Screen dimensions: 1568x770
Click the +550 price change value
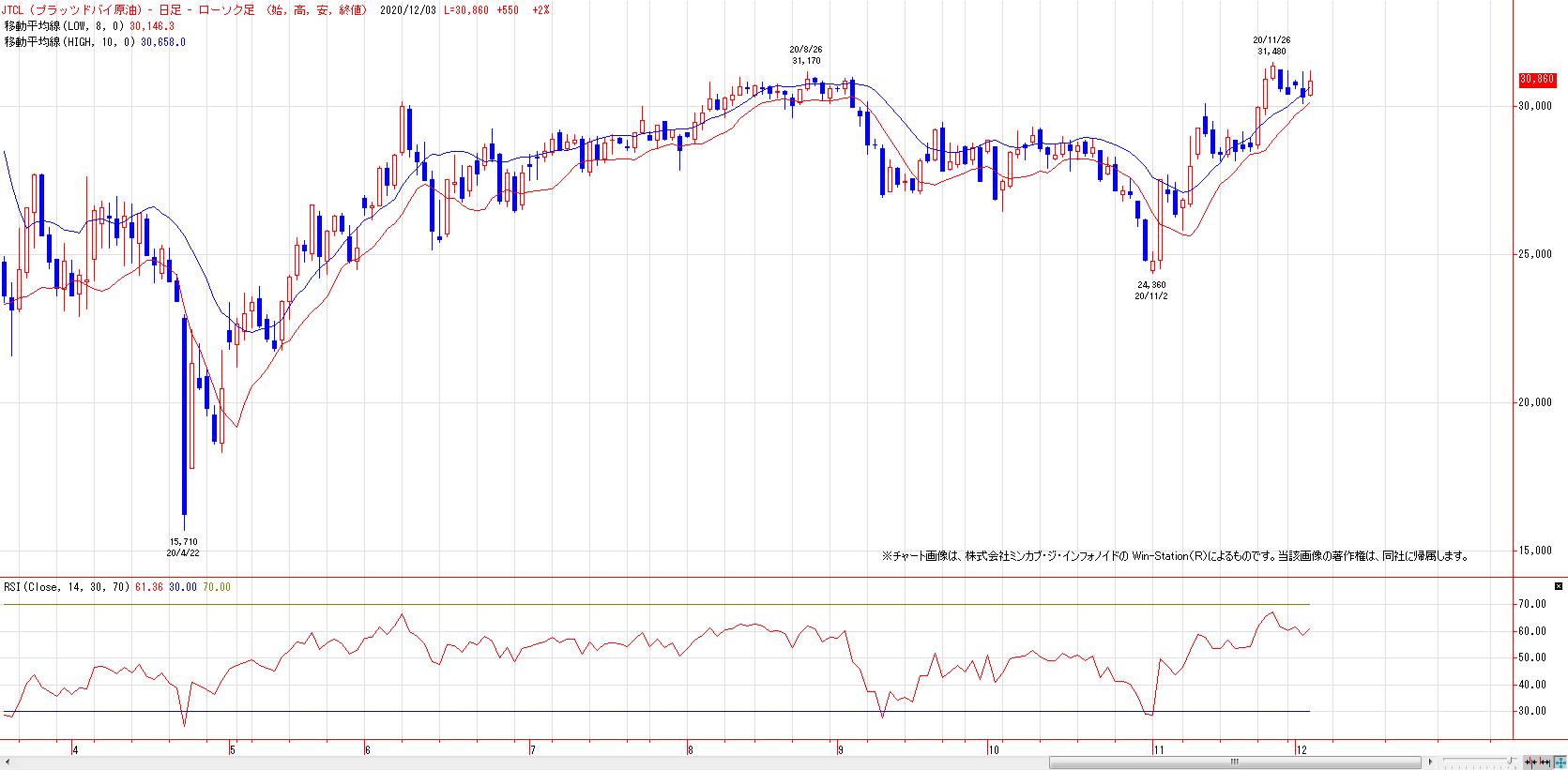508,9
